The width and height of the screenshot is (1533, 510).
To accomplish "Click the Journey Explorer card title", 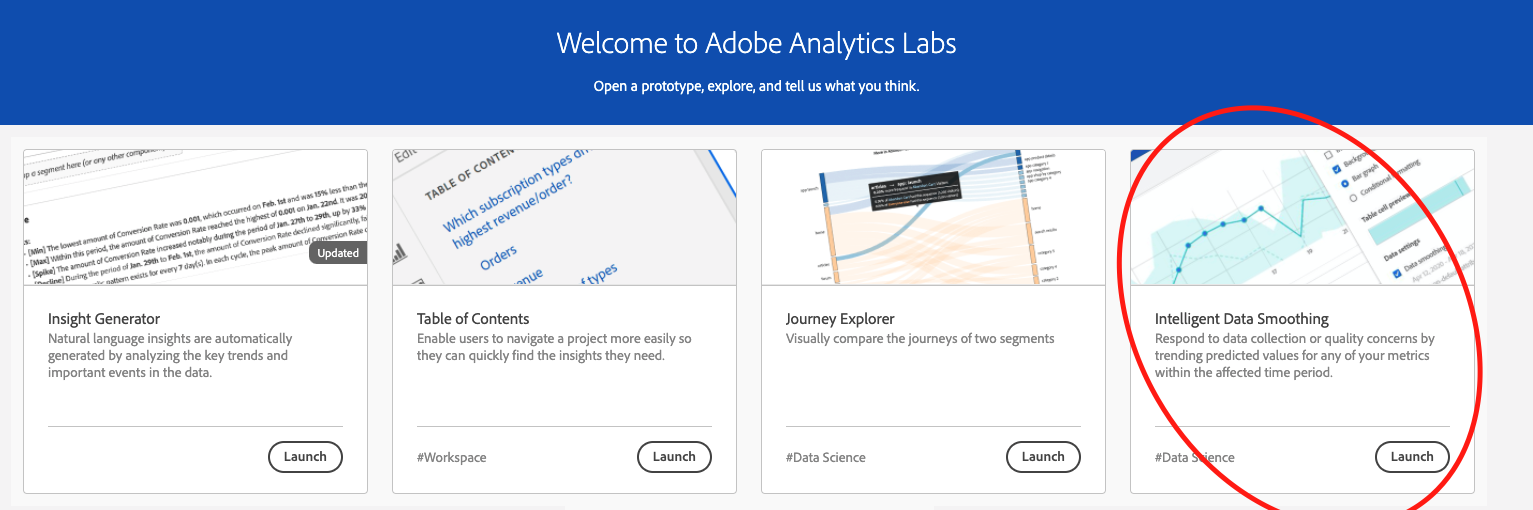I will [840, 319].
